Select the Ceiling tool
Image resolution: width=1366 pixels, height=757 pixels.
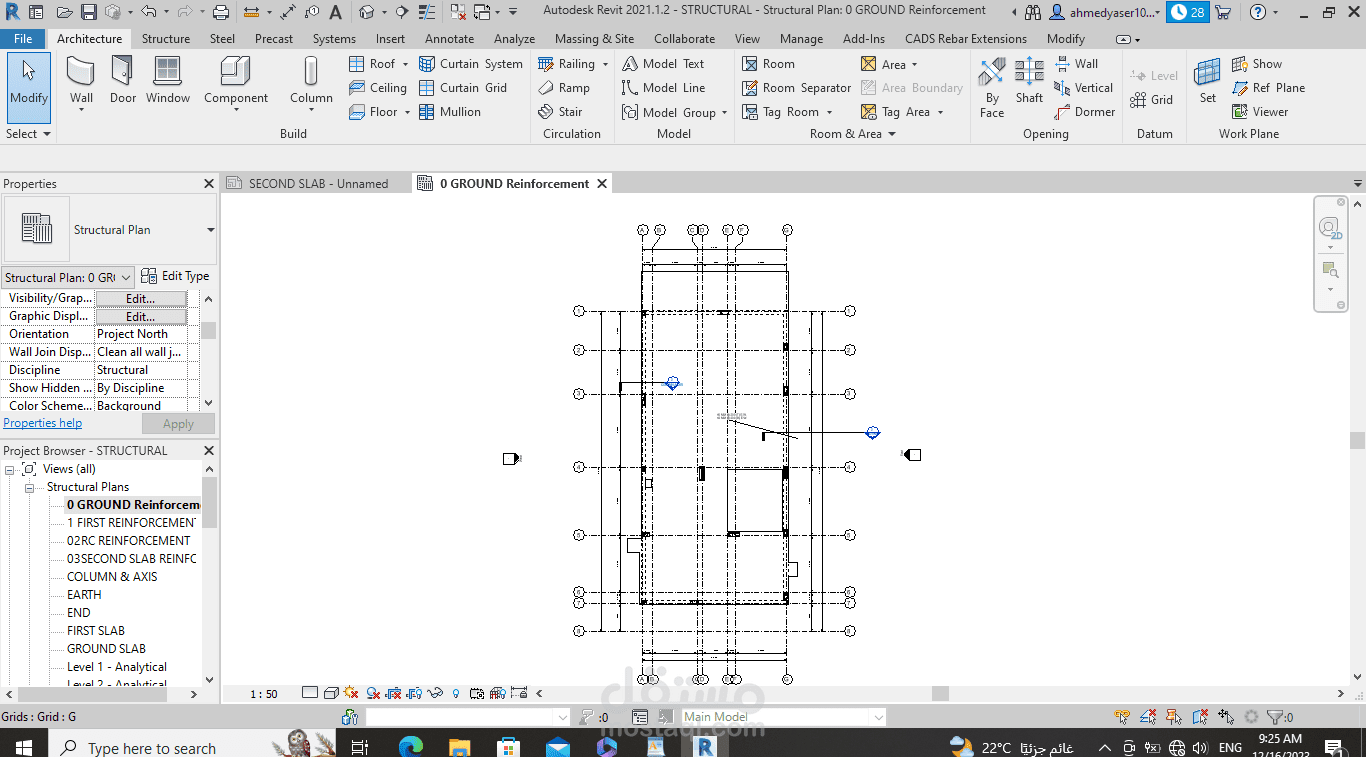coord(377,88)
